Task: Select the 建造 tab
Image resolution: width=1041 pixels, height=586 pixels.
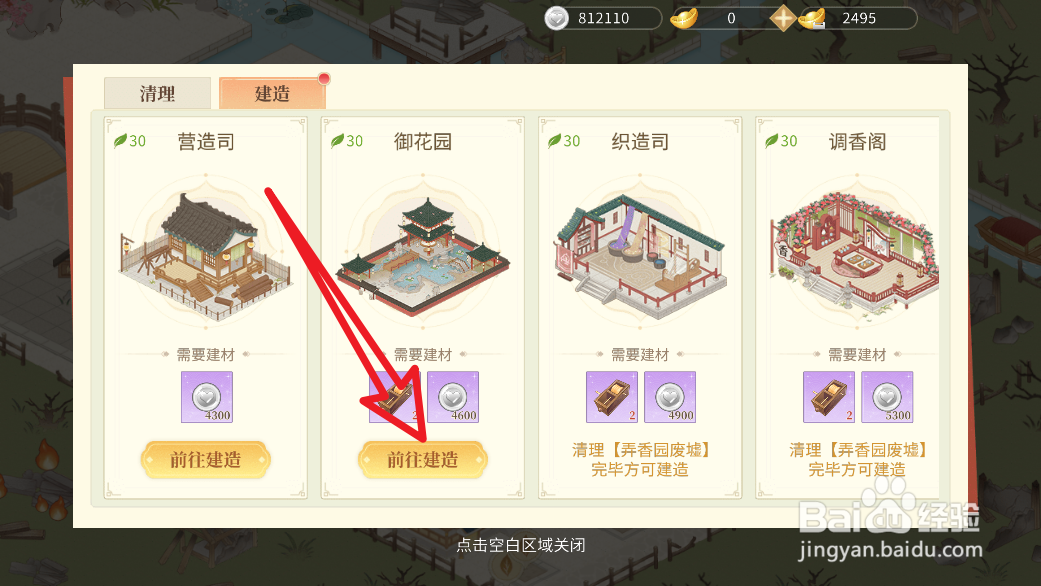Action: coord(272,94)
